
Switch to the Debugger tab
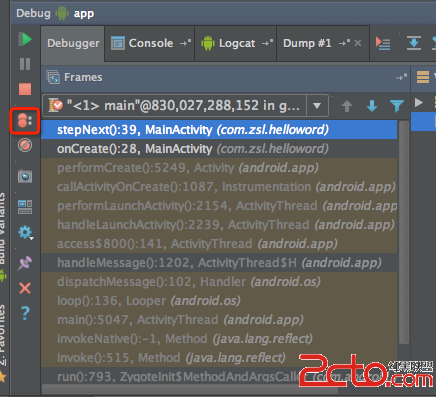coord(73,43)
